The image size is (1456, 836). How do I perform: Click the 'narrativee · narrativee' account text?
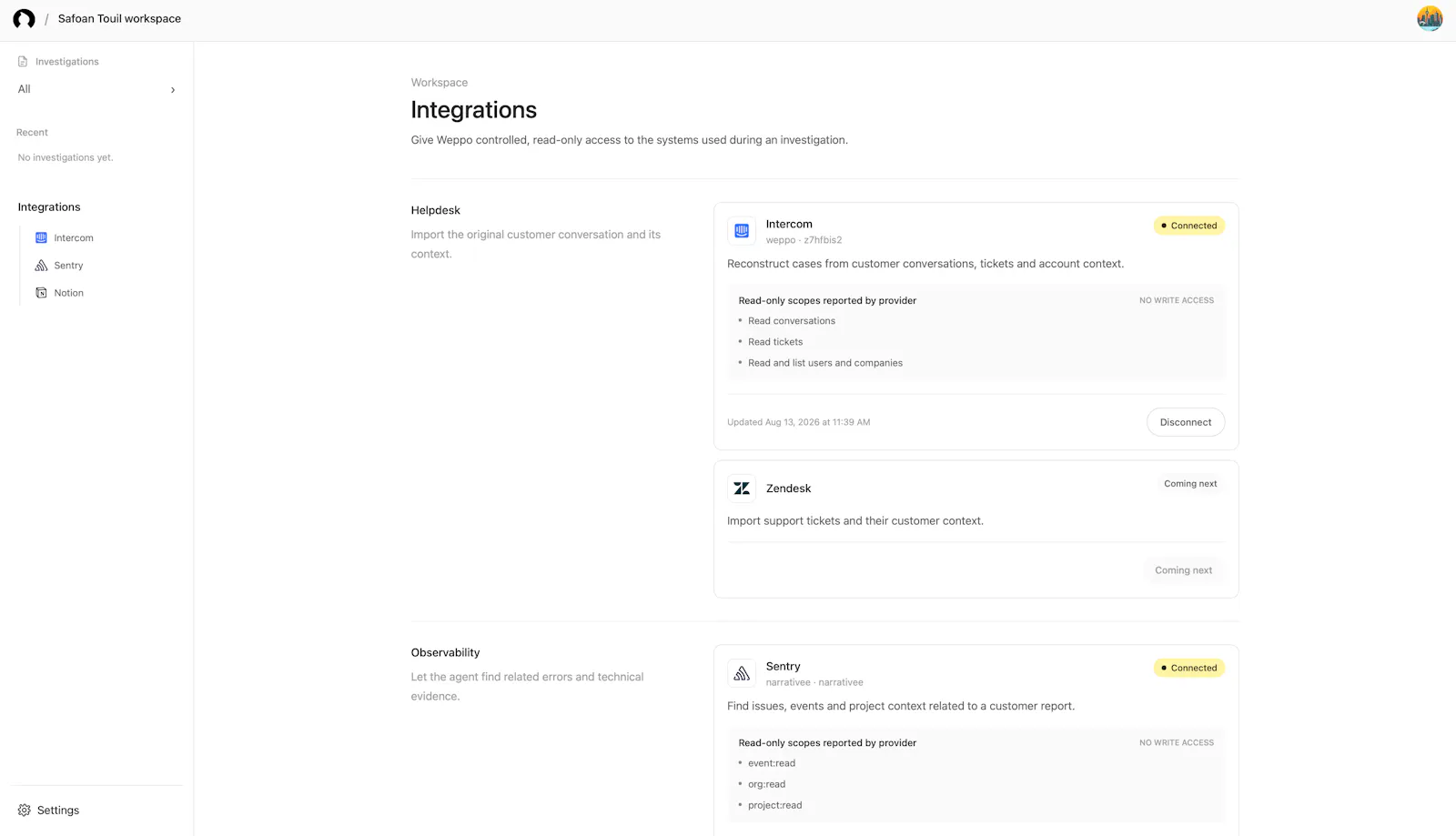point(814,682)
